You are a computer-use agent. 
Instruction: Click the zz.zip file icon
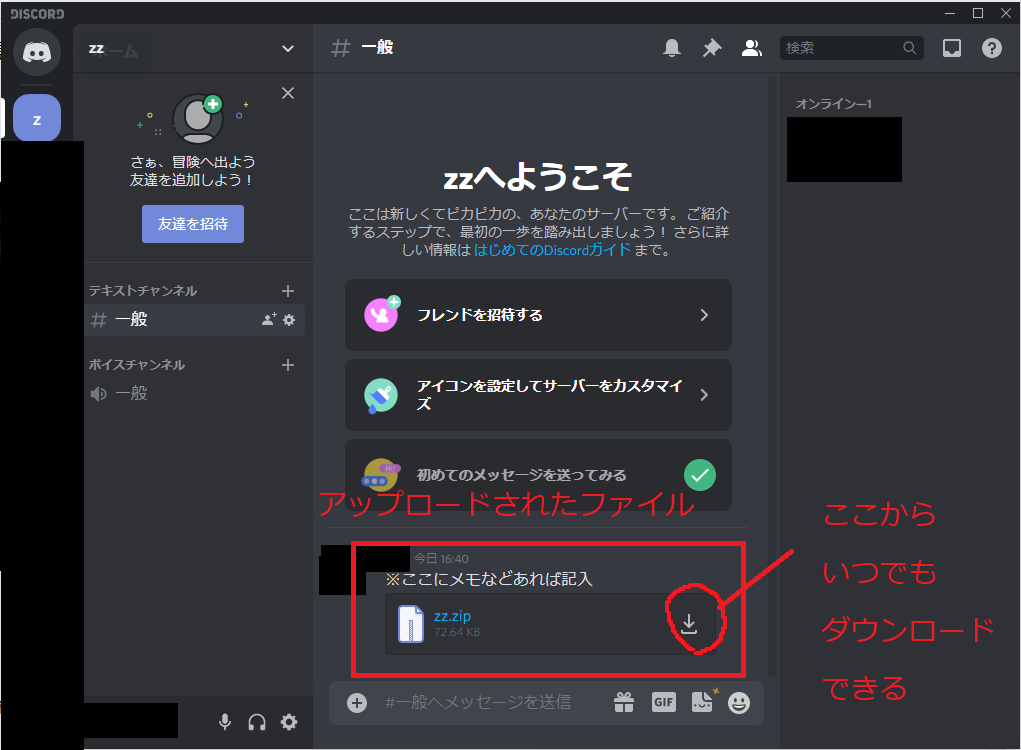point(410,624)
